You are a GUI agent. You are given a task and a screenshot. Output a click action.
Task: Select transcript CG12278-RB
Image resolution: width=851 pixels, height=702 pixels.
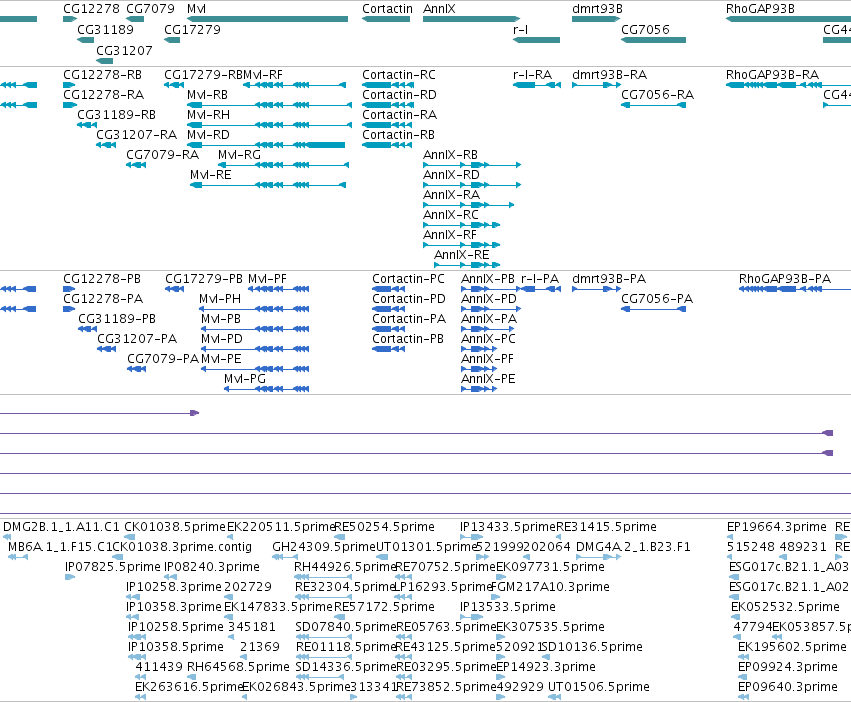pyautogui.click(x=70, y=85)
